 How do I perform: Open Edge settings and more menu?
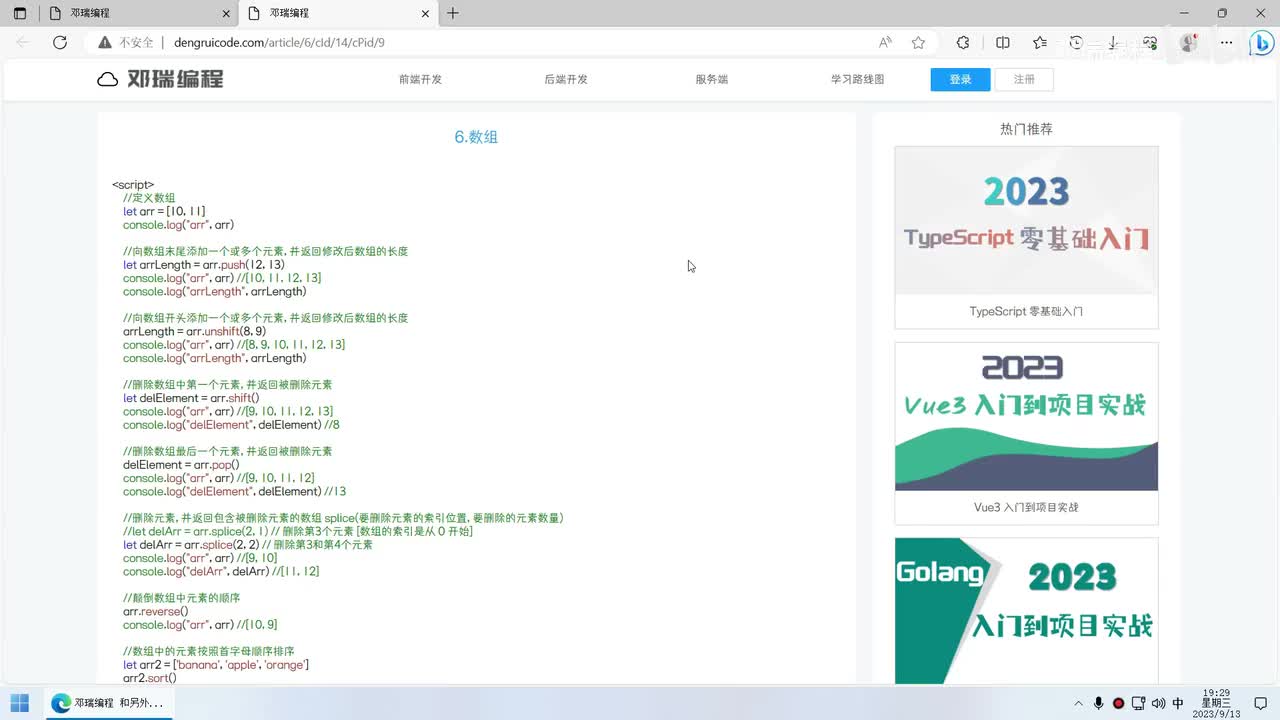click(1225, 42)
